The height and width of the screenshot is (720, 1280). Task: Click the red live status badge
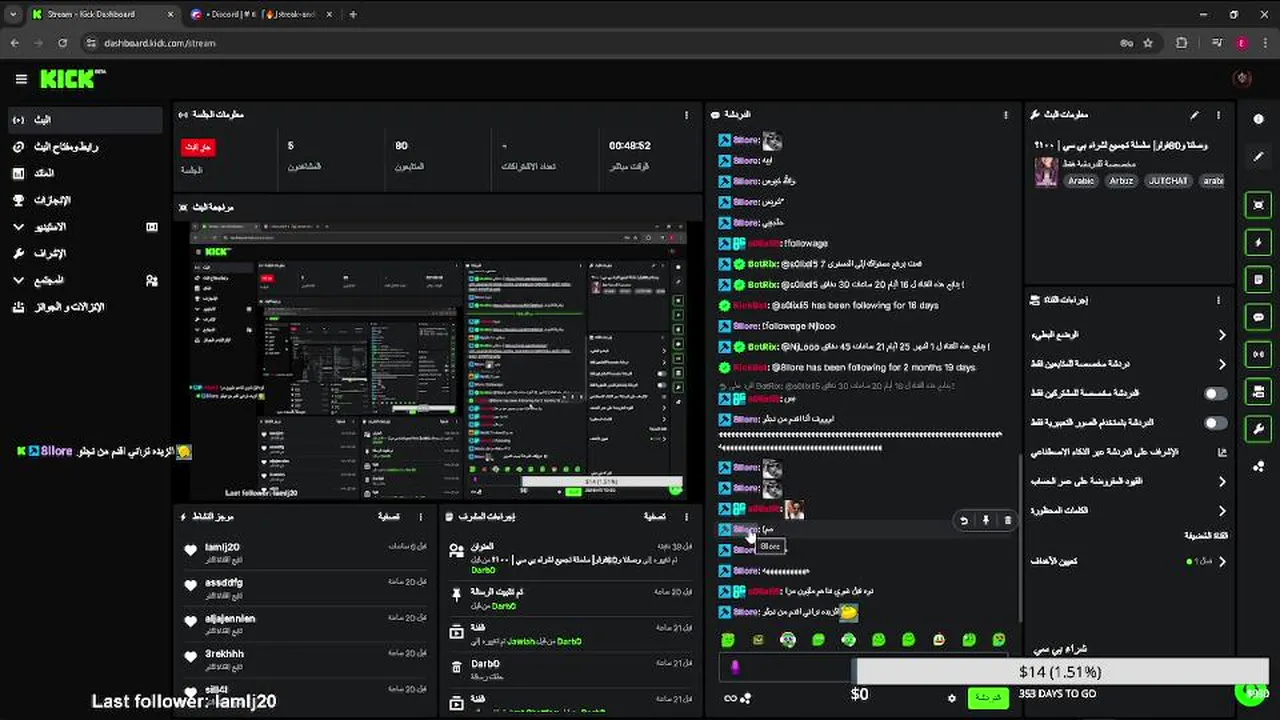(198, 147)
